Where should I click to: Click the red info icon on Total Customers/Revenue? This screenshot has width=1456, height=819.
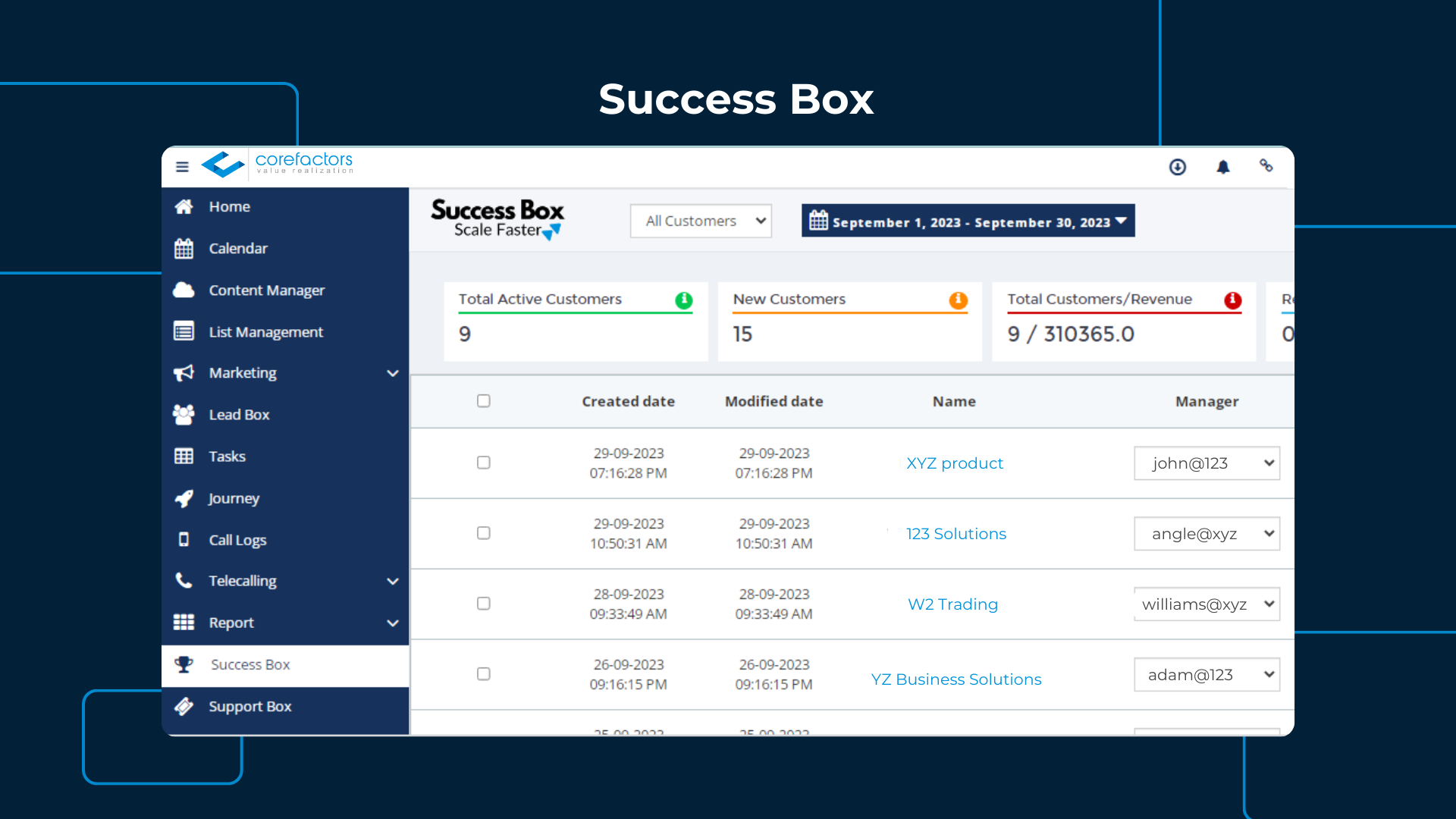click(1232, 300)
